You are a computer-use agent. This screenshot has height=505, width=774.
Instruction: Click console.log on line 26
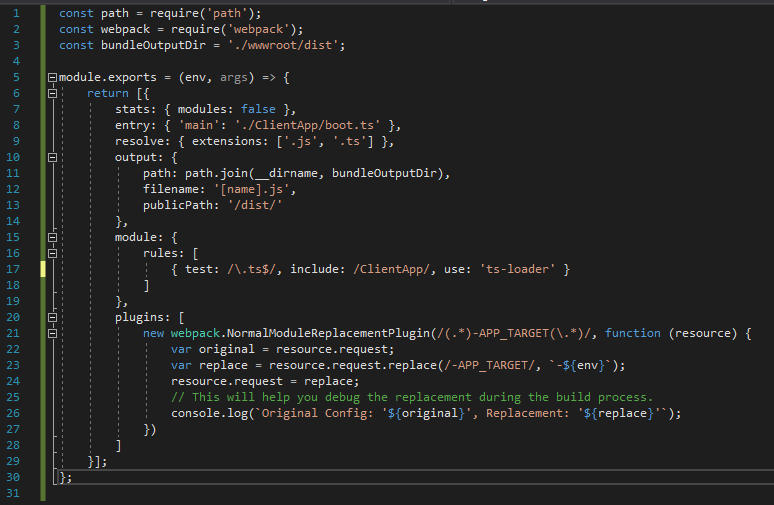click(209, 413)
